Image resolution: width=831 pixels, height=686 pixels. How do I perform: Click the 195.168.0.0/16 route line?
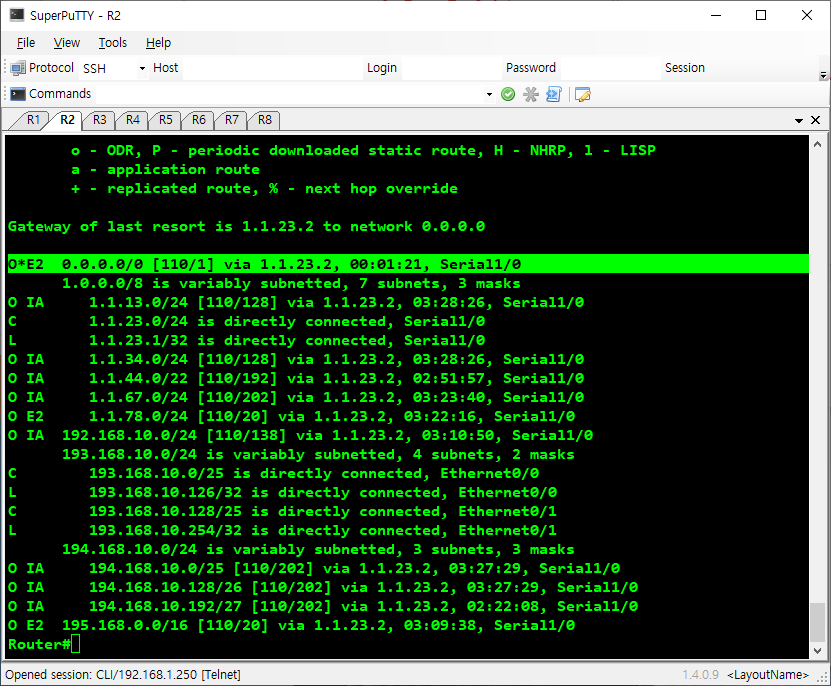[x=291, y=625]
